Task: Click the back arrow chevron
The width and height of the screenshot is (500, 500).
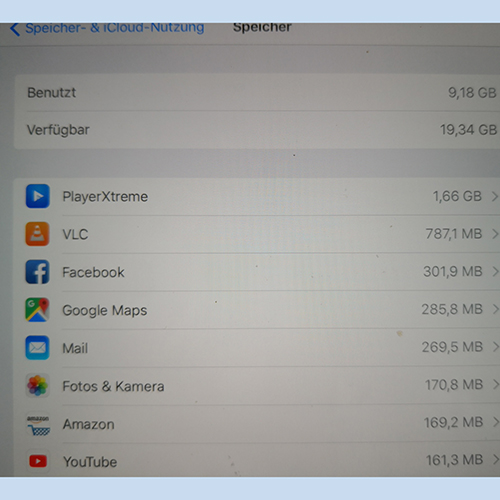Action: pos(15,29)
